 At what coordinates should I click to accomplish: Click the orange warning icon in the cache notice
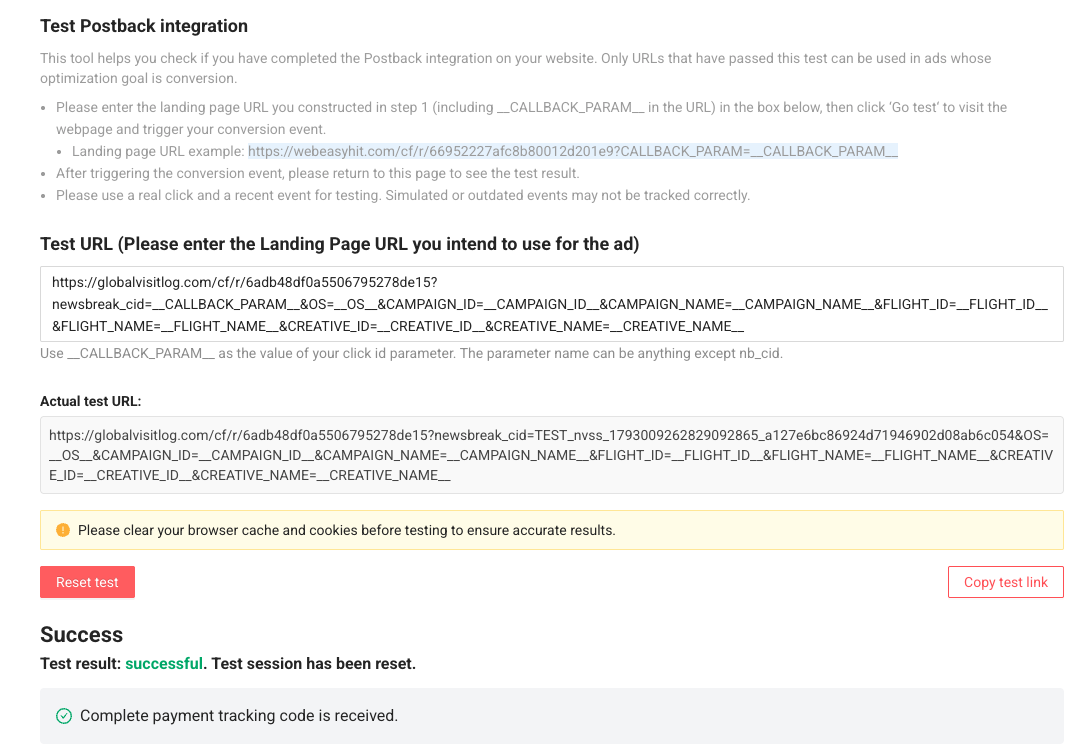pos(63,530)
